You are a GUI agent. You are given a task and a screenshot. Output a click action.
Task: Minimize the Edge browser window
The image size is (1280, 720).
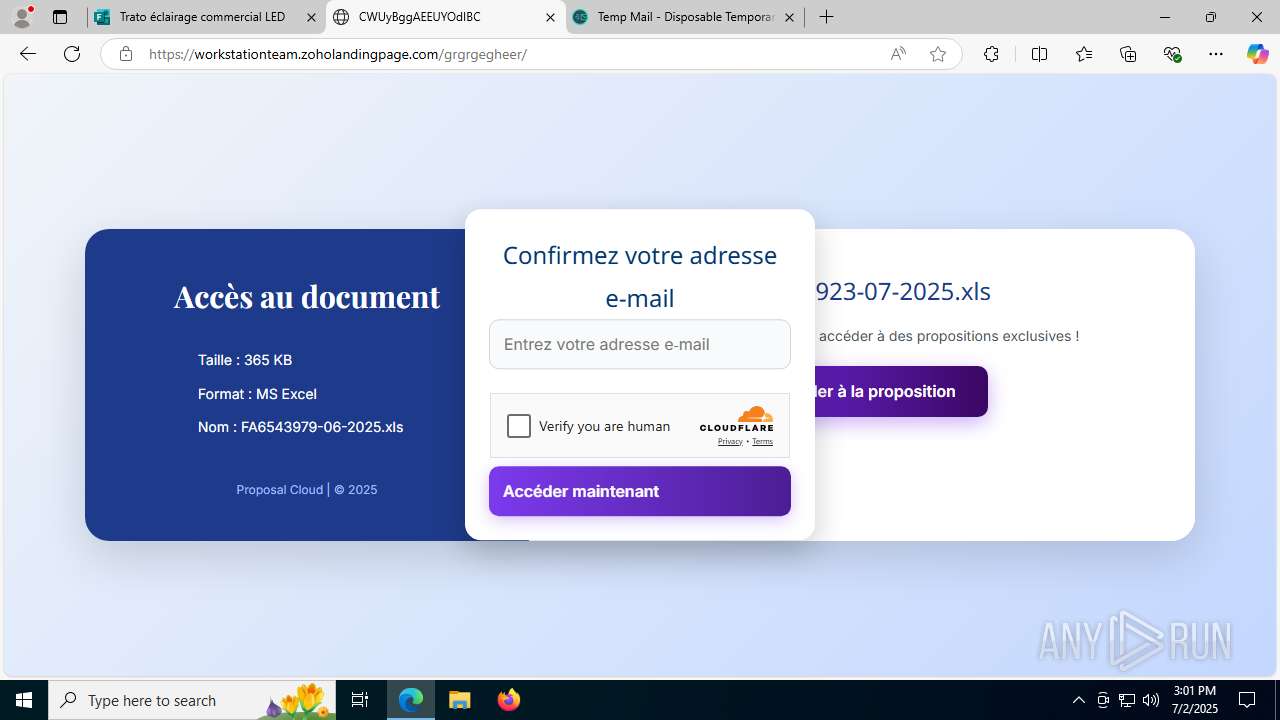point(1165,17)
